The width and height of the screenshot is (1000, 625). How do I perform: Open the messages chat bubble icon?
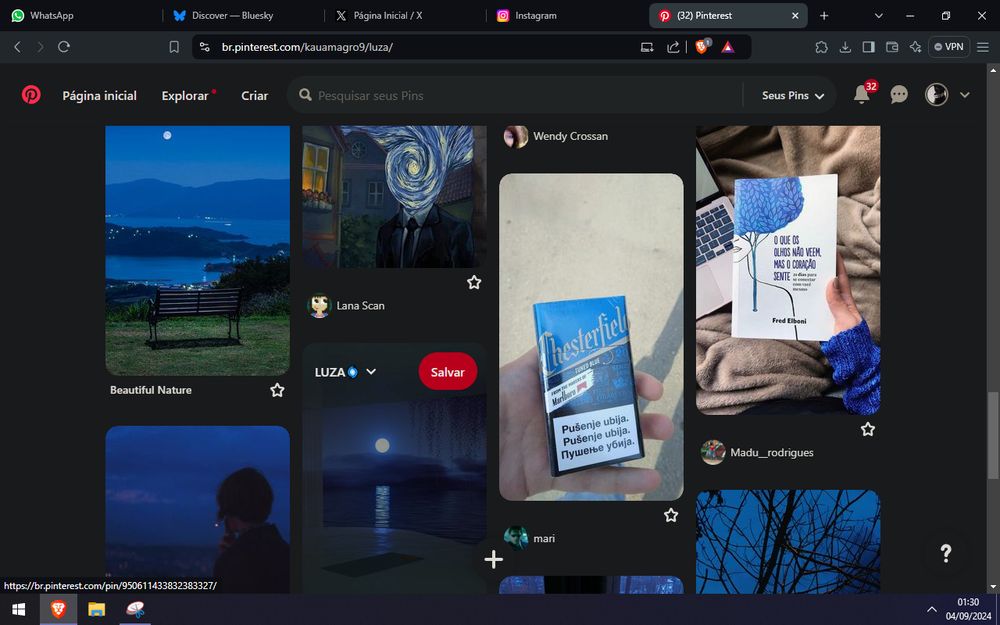899,95
